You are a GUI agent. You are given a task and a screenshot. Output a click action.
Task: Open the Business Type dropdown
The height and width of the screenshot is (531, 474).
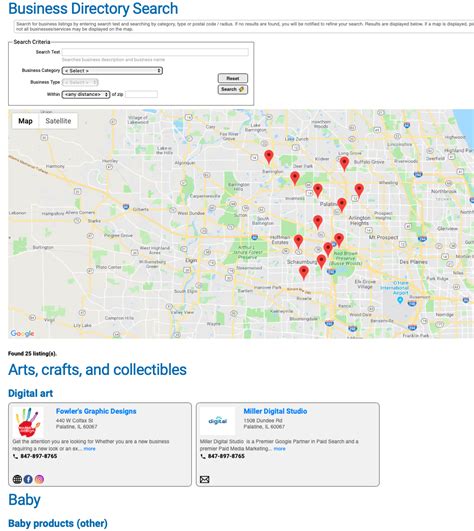[80, 82]
